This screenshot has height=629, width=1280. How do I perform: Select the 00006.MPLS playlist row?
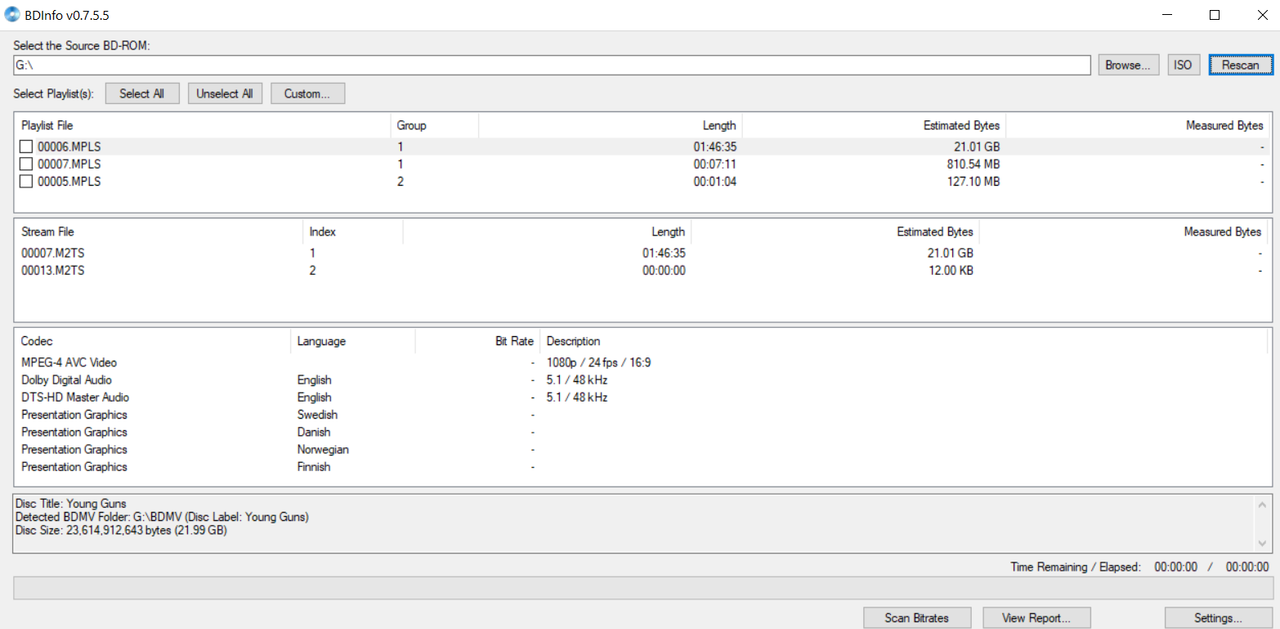(x=642, y=147)
